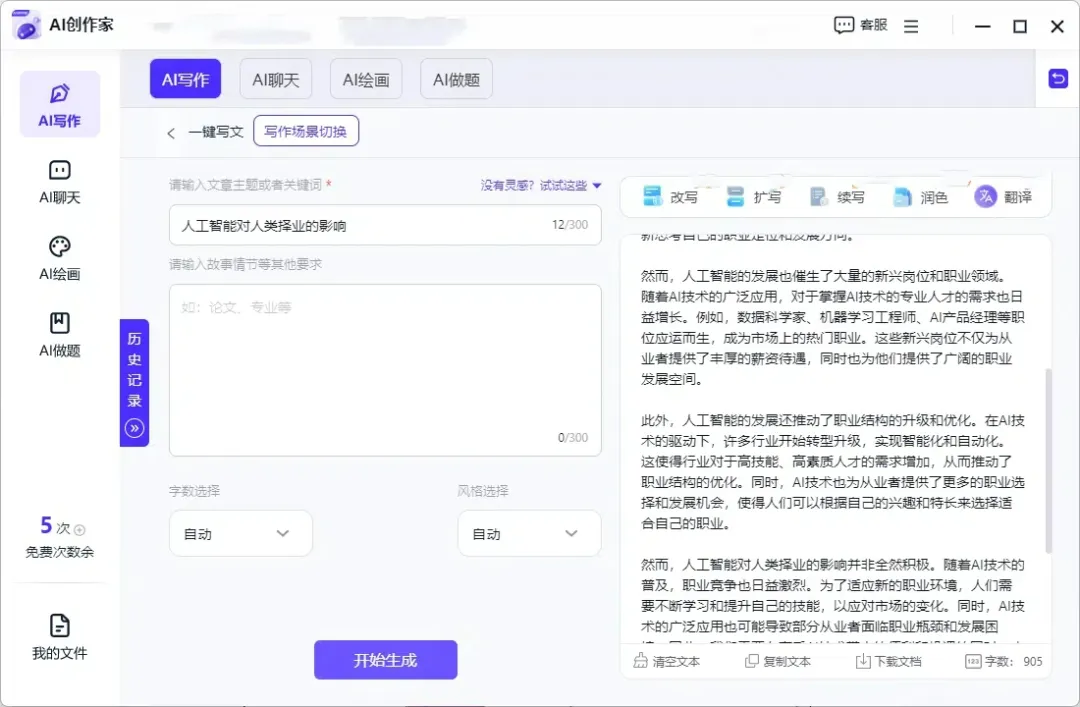
Task: Click the 开始生成 generate button
Action: [385, 660]
